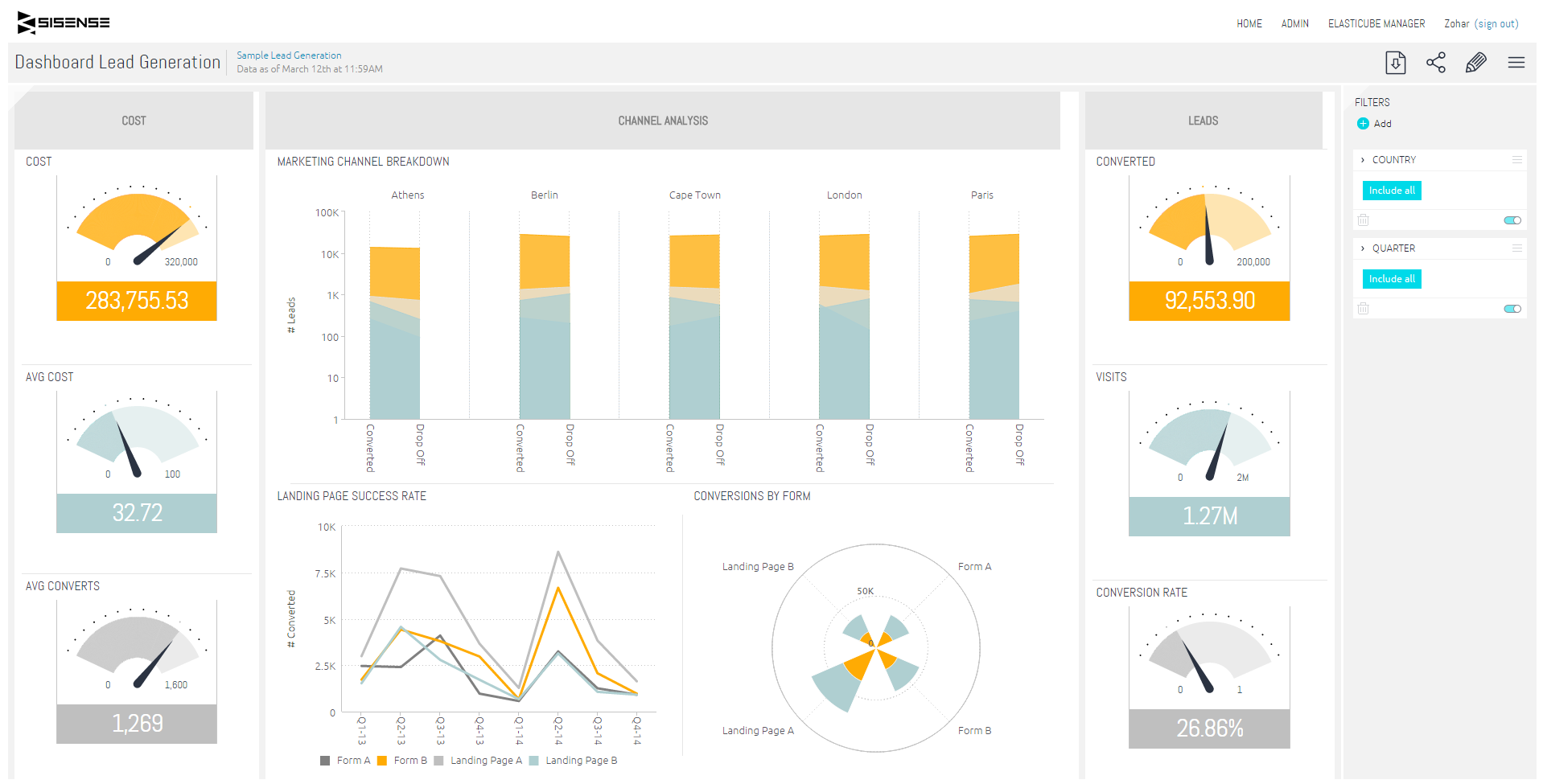
Task: Click the AVG CONVERTS widget title
Action: coord(63,586)
